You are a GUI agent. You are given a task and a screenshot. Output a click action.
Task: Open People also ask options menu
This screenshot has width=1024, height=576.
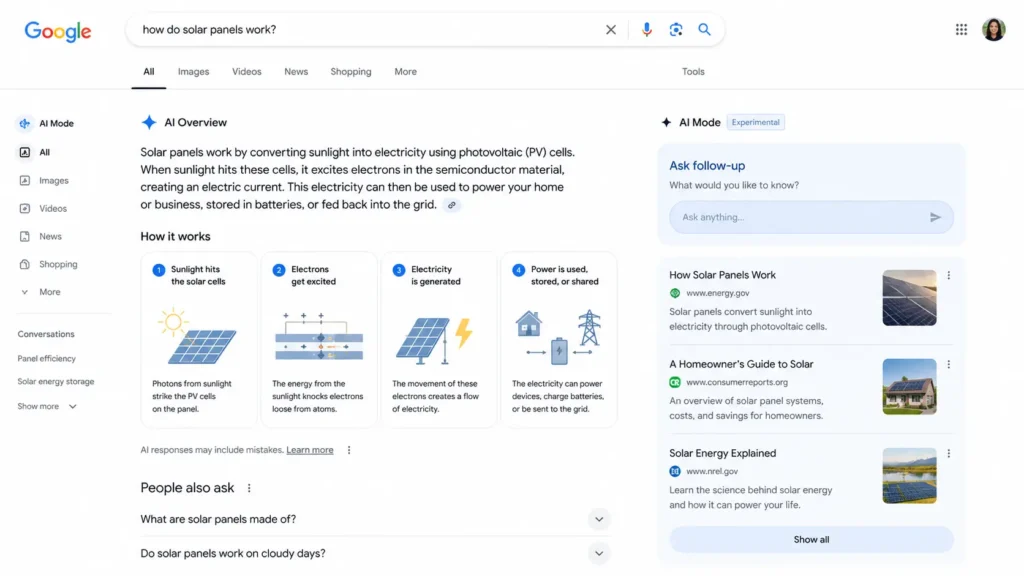[x=249, y=488]
